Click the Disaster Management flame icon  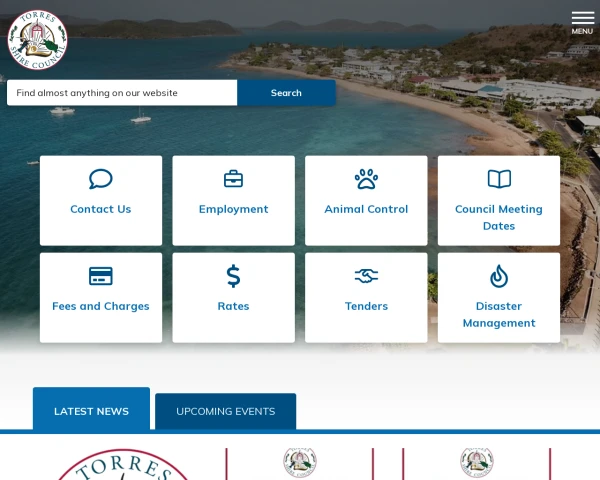coord(499,276)
